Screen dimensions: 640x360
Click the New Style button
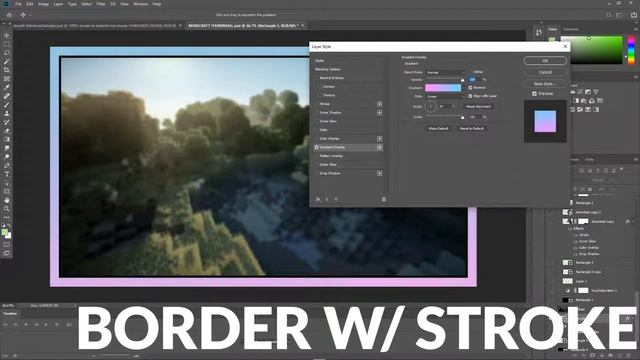click(x=545, y=84)
